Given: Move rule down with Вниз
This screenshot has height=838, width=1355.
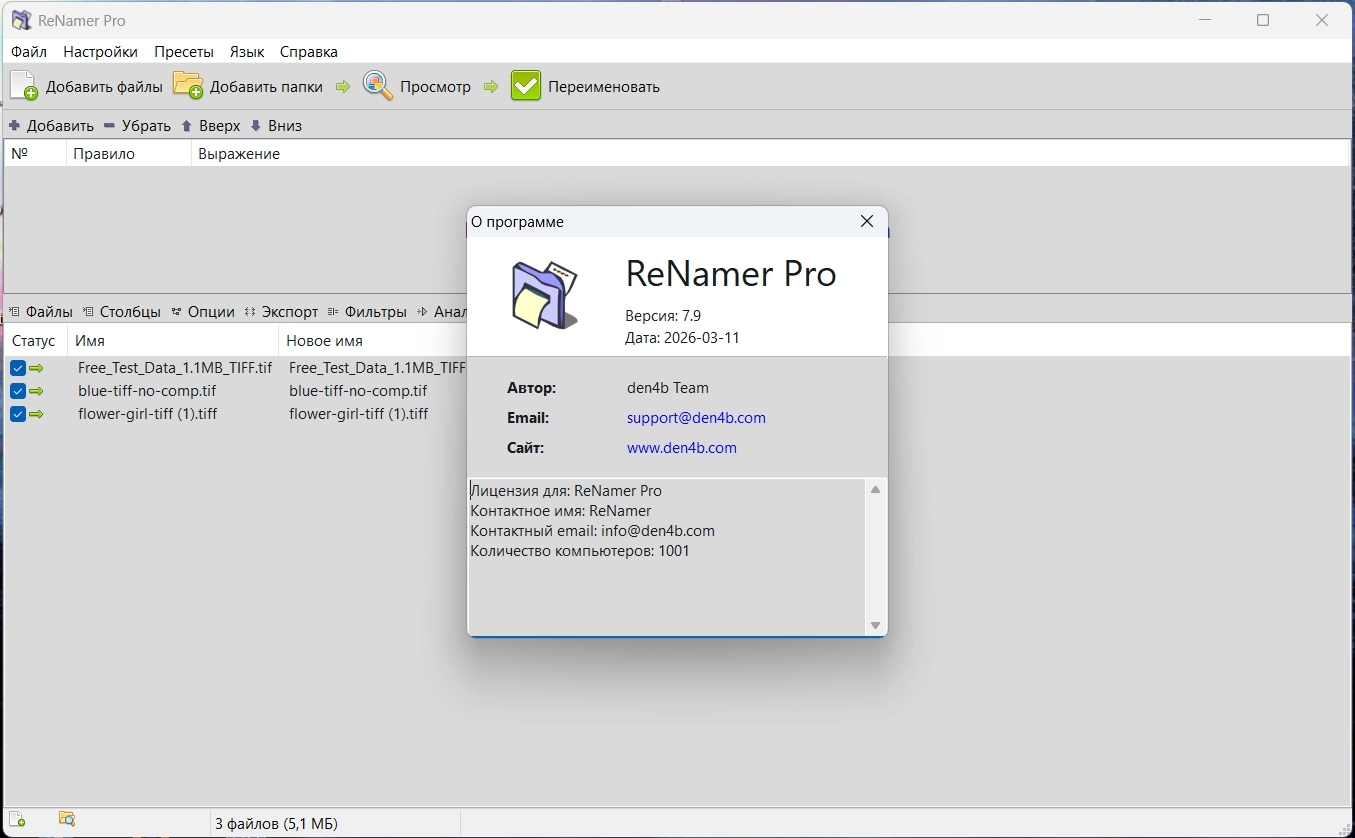Looking at the screenshot, I should tap(275, 126).
